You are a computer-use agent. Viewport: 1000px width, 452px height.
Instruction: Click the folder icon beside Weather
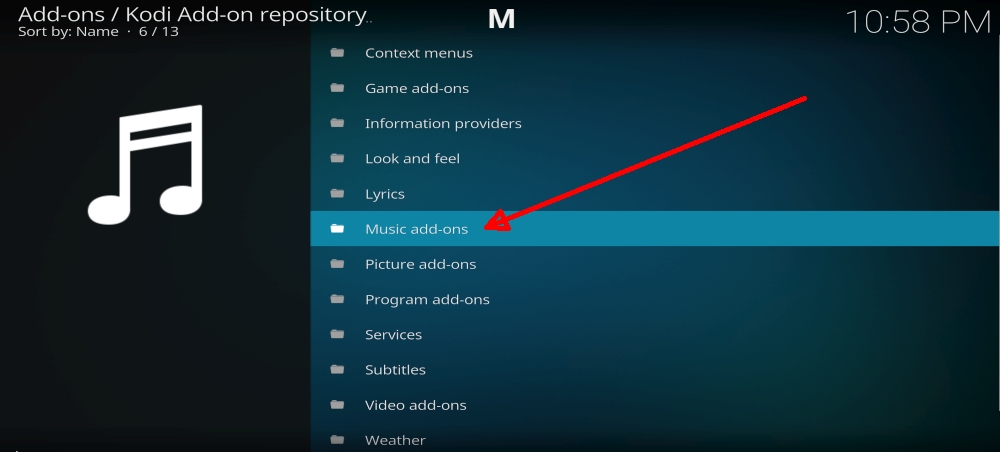coord(337,439)
